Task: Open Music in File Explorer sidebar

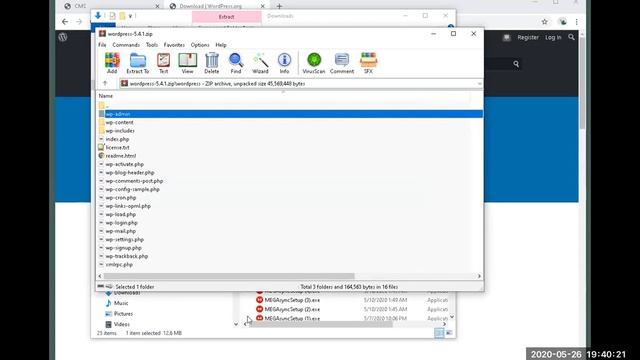Action: 121,303
